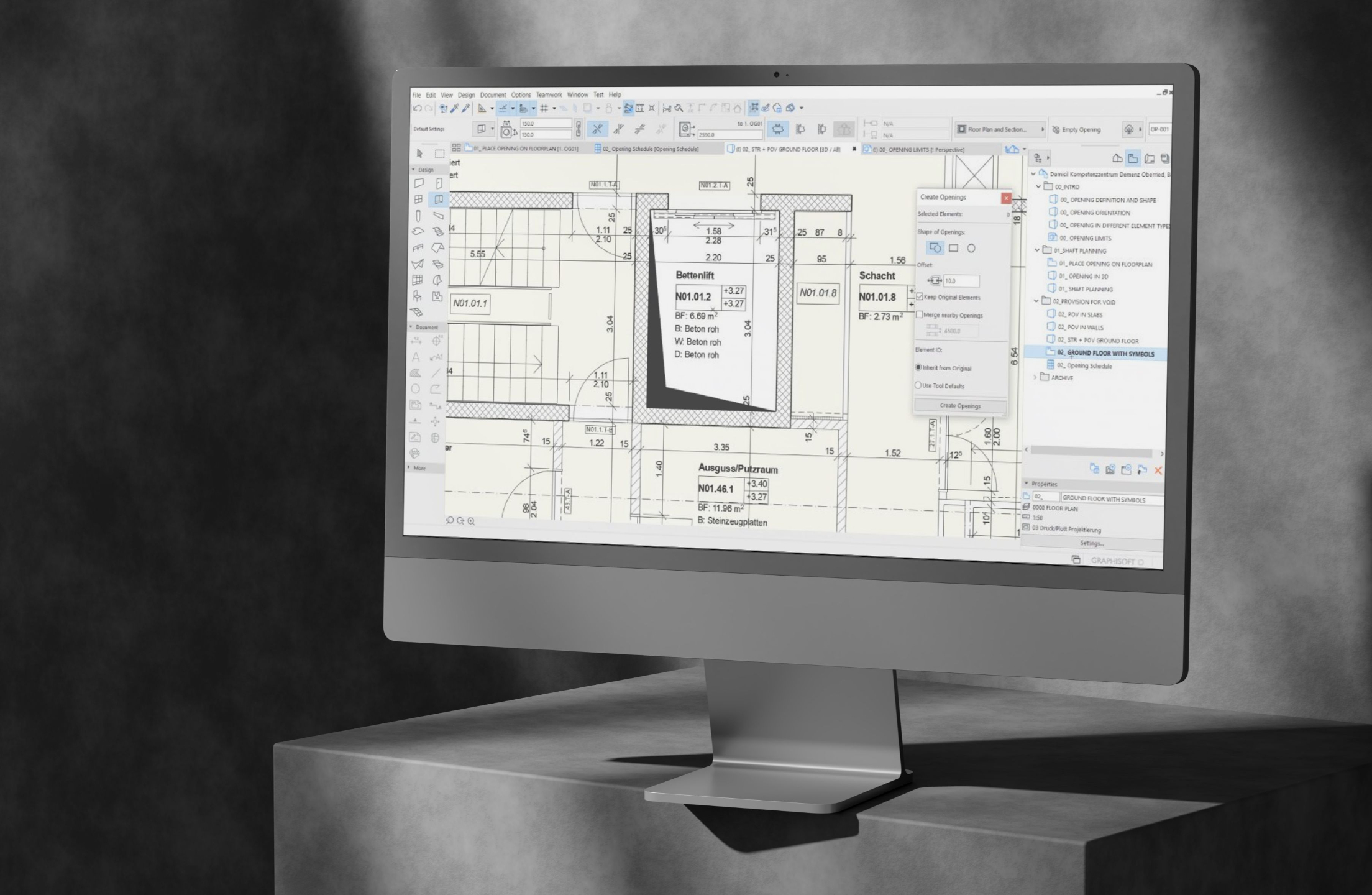Click the Offset value input field
Screen dimensions: 1372x895
coord(961,281)
